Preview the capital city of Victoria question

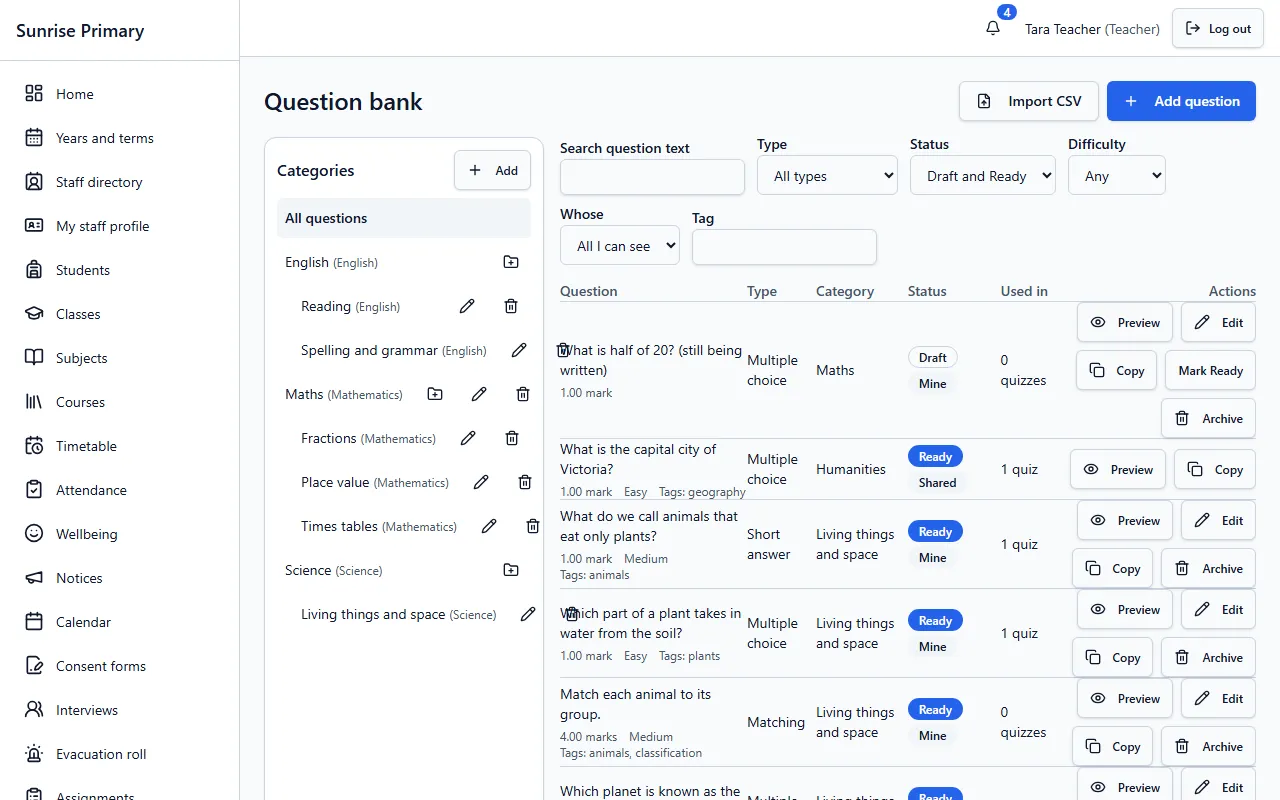tap(1118, 469)
